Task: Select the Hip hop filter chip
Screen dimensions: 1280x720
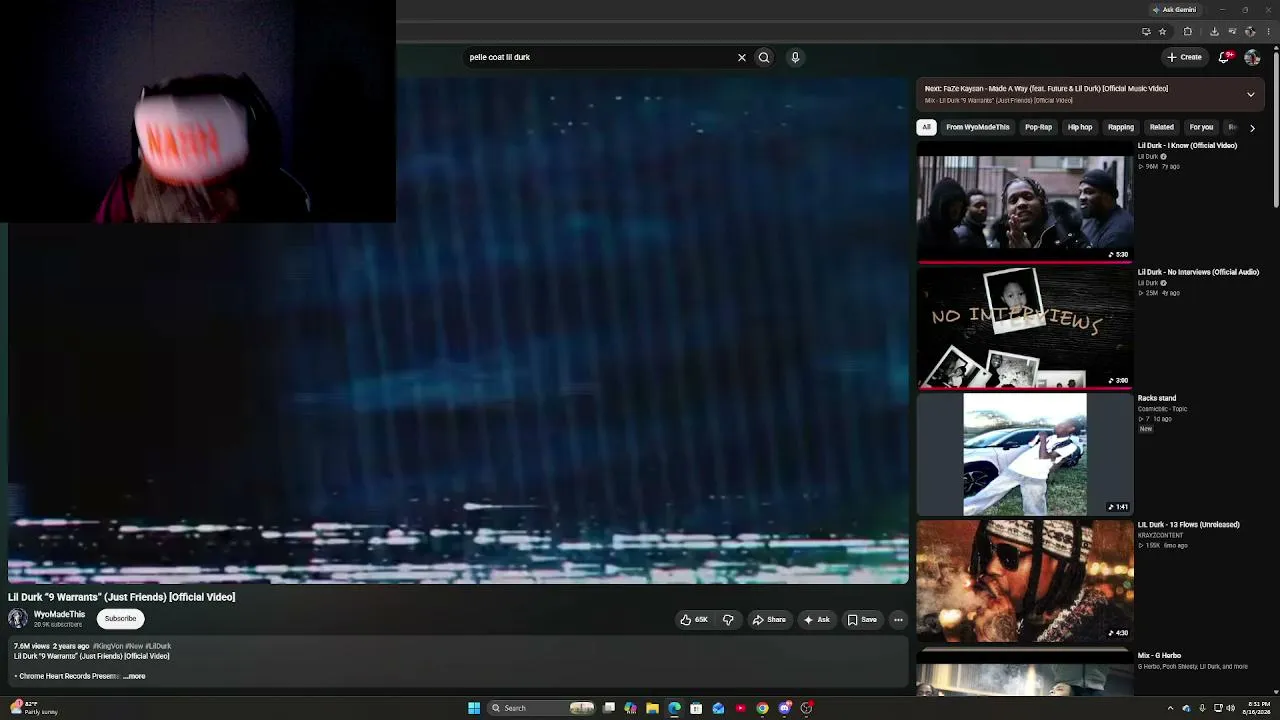Action: (1080, 127)
